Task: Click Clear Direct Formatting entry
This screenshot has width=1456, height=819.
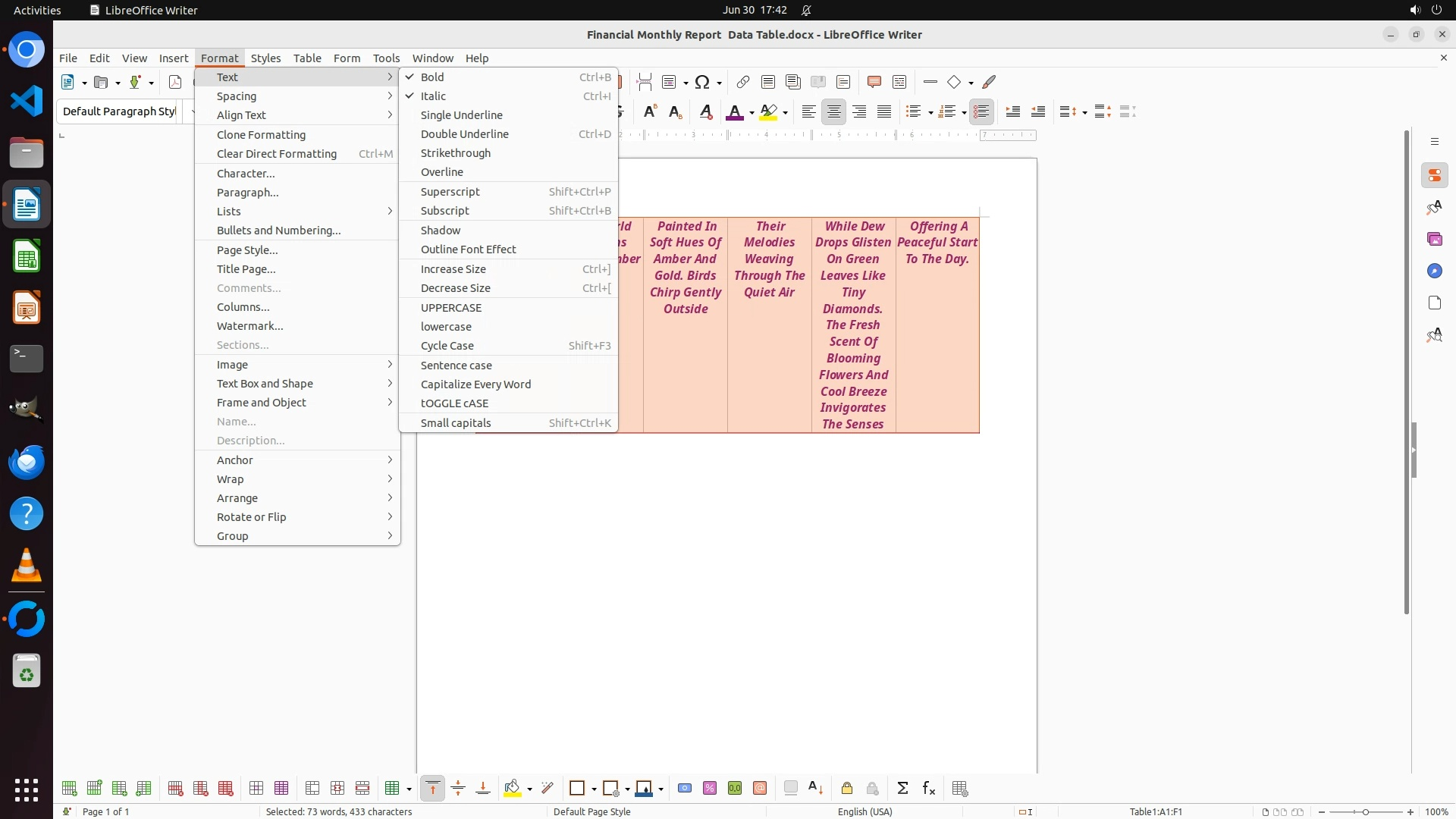Action: click(277, 154)
